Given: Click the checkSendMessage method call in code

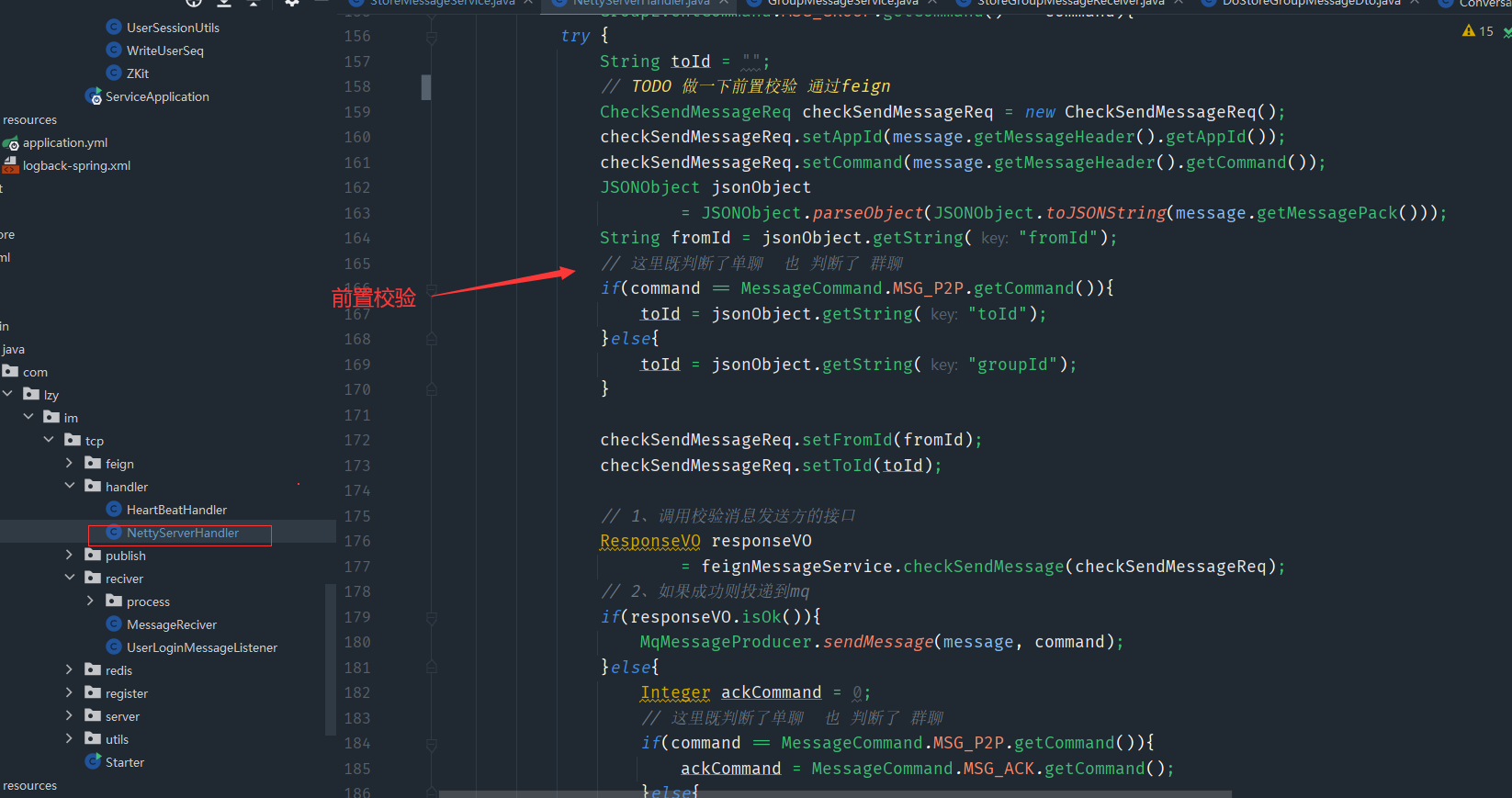Looking at the screenshot, I should click(x=984, y=567).
